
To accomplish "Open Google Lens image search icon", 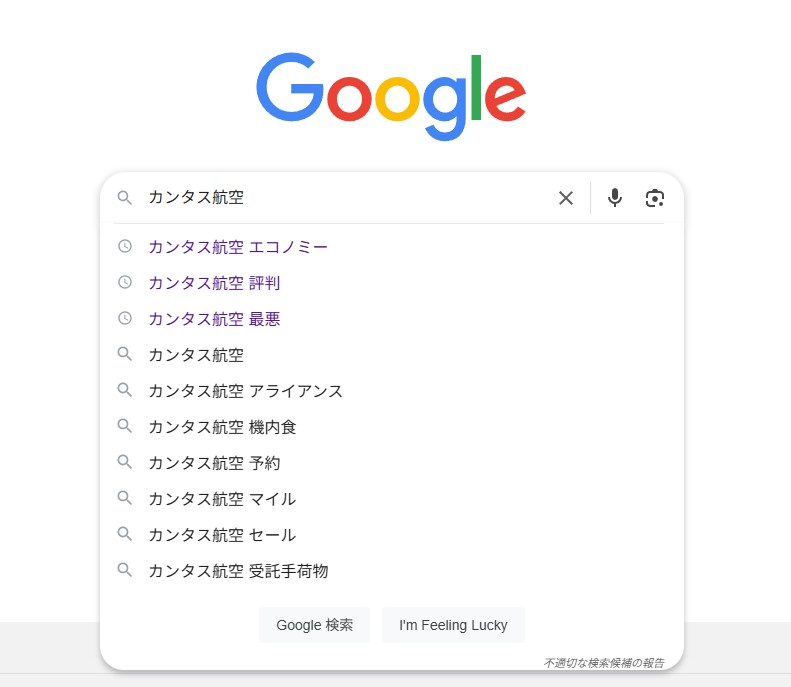I will [654, 198].
